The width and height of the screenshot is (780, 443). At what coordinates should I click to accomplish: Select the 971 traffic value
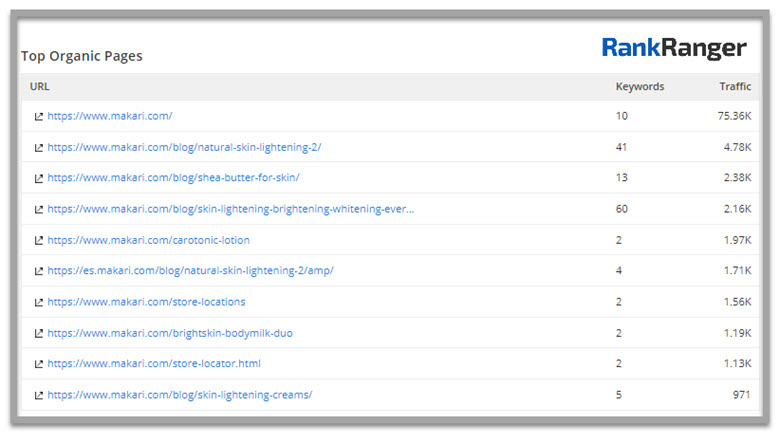(x=741, y=395)
